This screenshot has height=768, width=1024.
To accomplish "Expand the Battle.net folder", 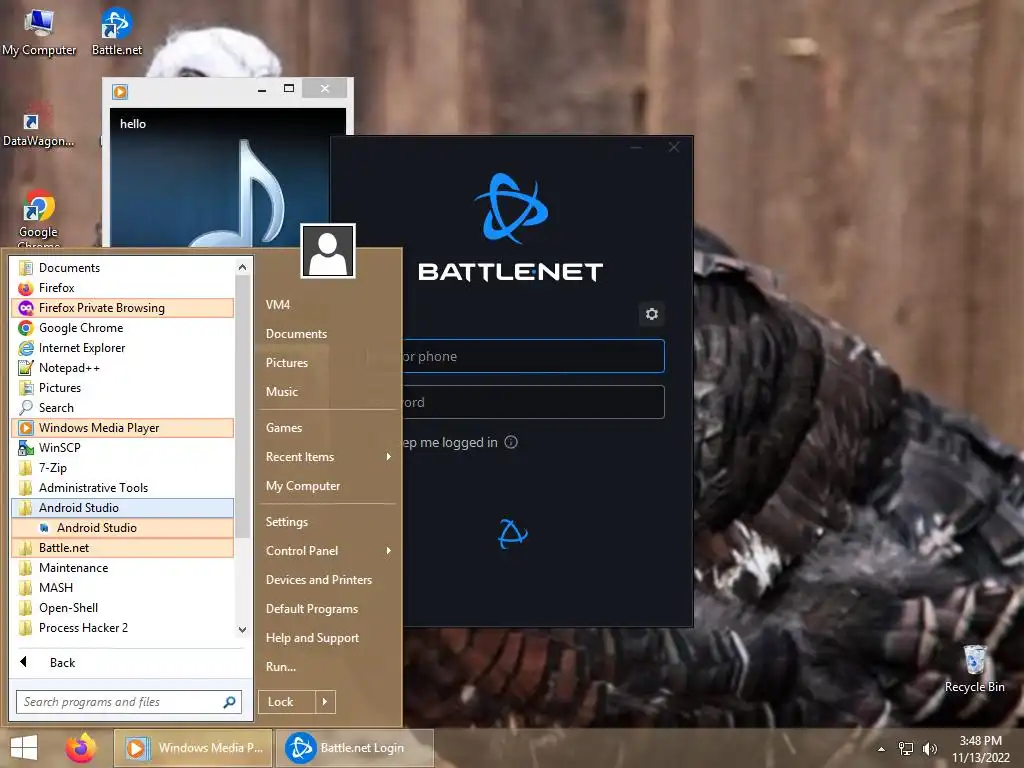I will pyautogui.click(x=123, y=548).
